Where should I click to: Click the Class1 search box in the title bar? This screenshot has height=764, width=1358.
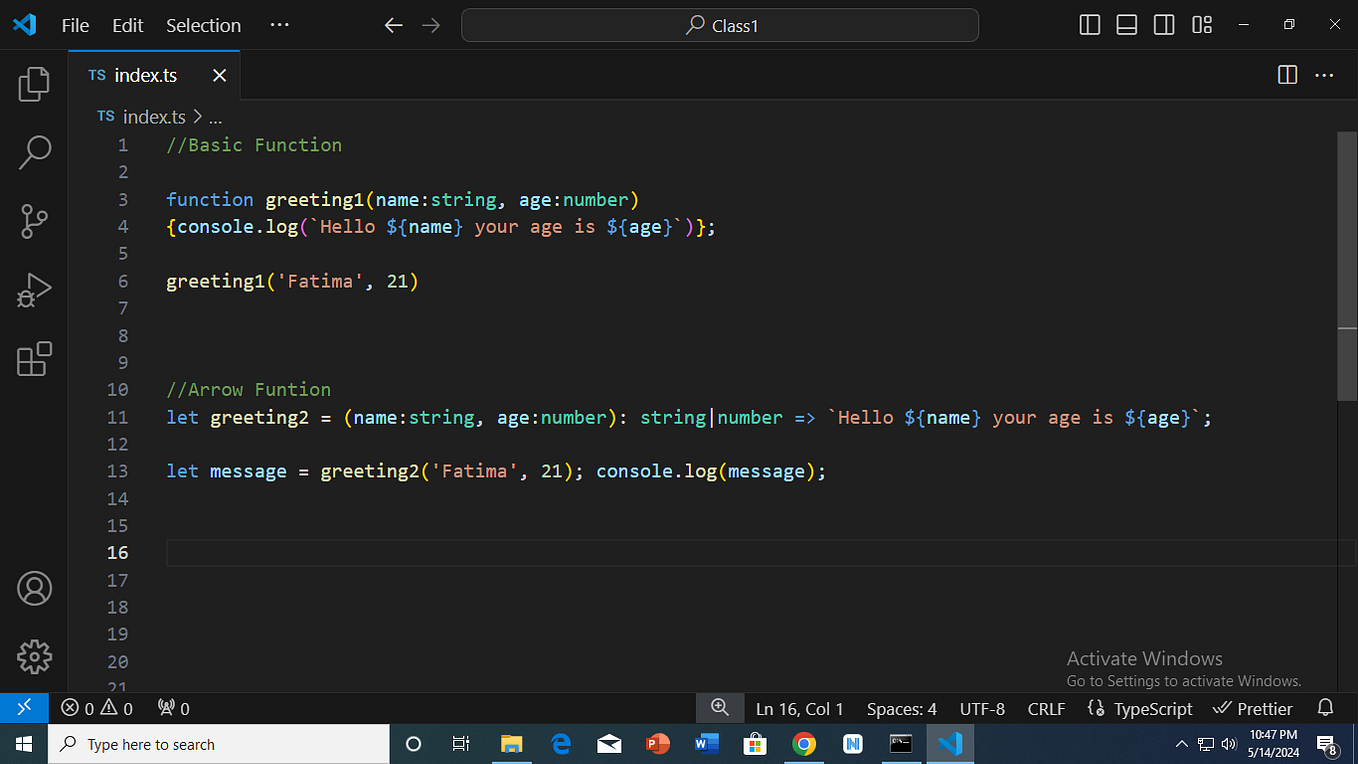coord(719,25)
